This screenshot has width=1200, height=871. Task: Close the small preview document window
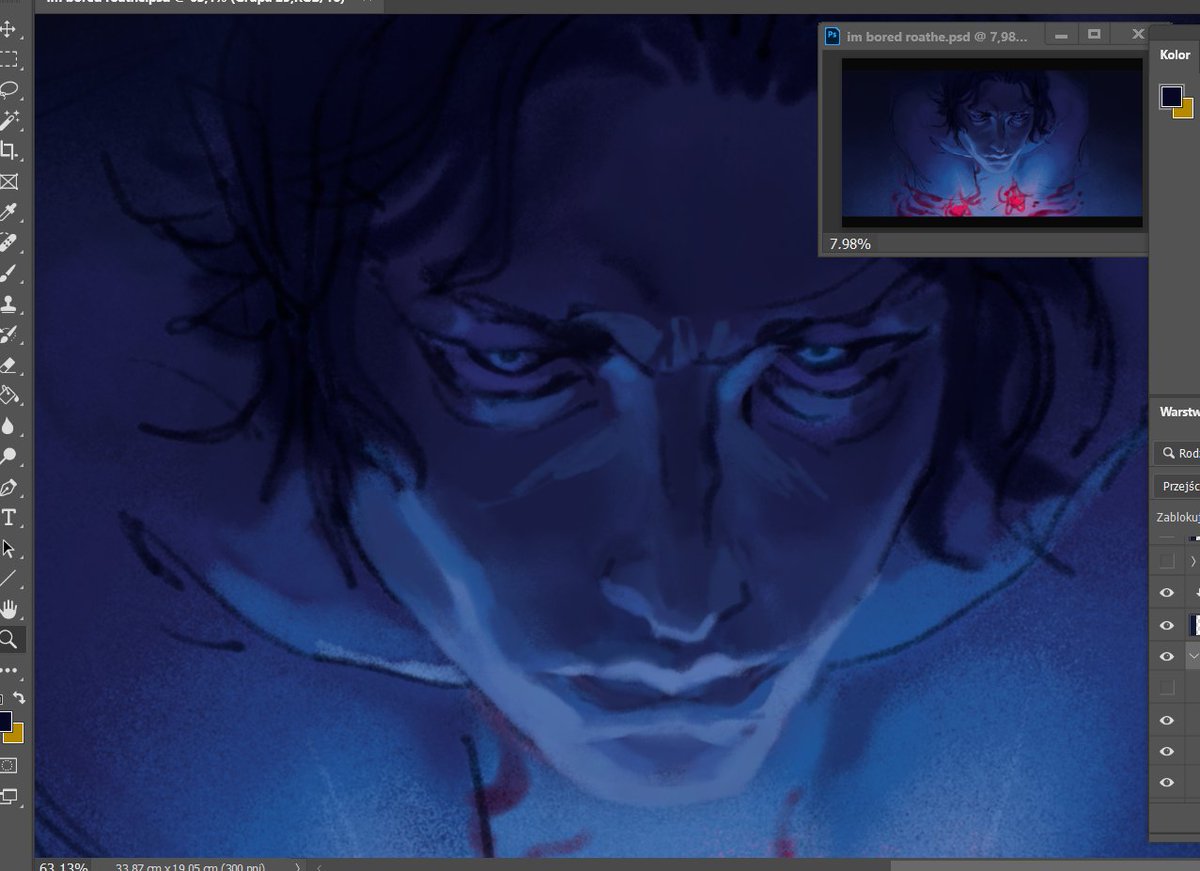coord(1137,34)
